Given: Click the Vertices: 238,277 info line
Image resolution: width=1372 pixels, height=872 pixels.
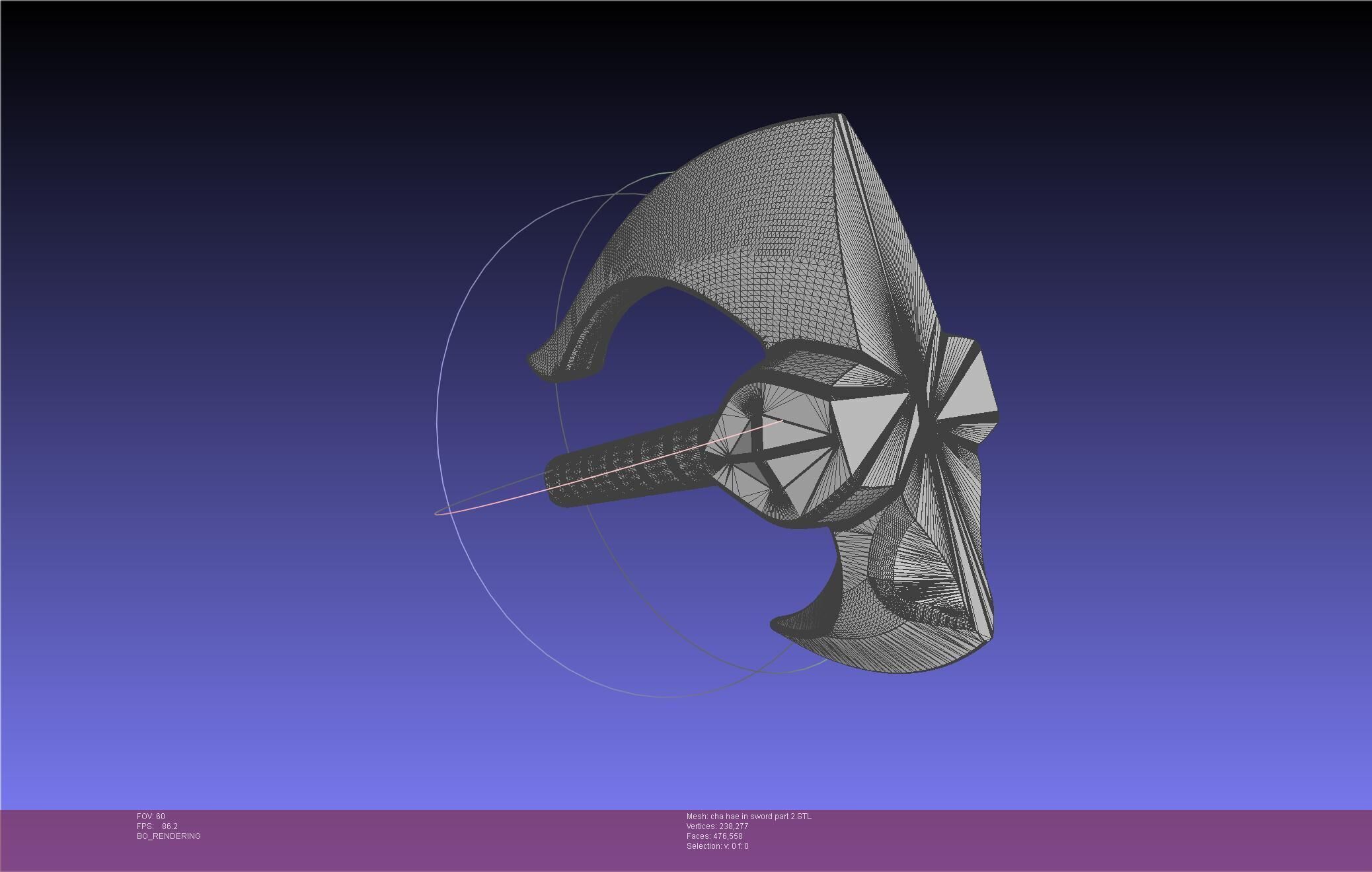Looking at the screenshot, I should pos(717,826).
